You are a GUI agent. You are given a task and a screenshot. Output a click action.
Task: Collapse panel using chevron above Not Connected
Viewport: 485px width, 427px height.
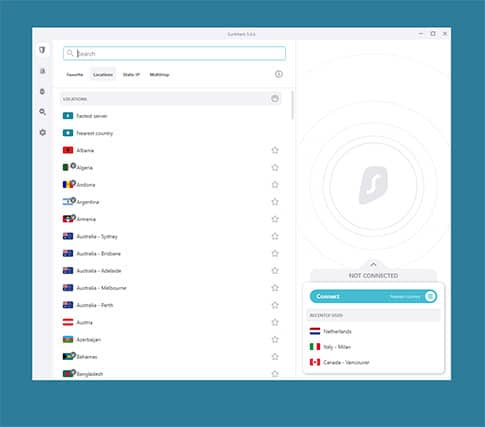coord(373,264)
